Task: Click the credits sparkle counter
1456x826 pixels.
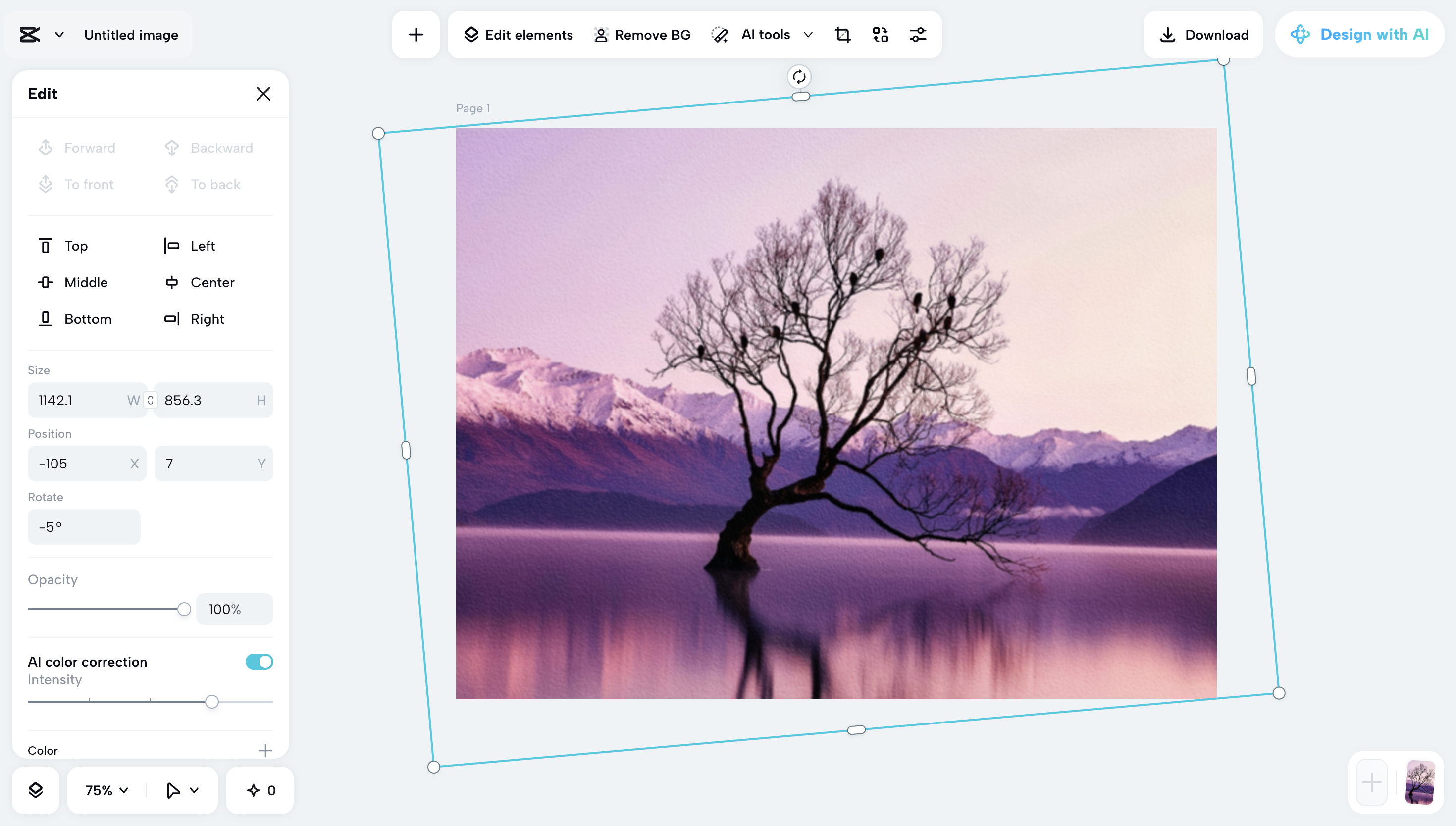Action: point(260,790)
